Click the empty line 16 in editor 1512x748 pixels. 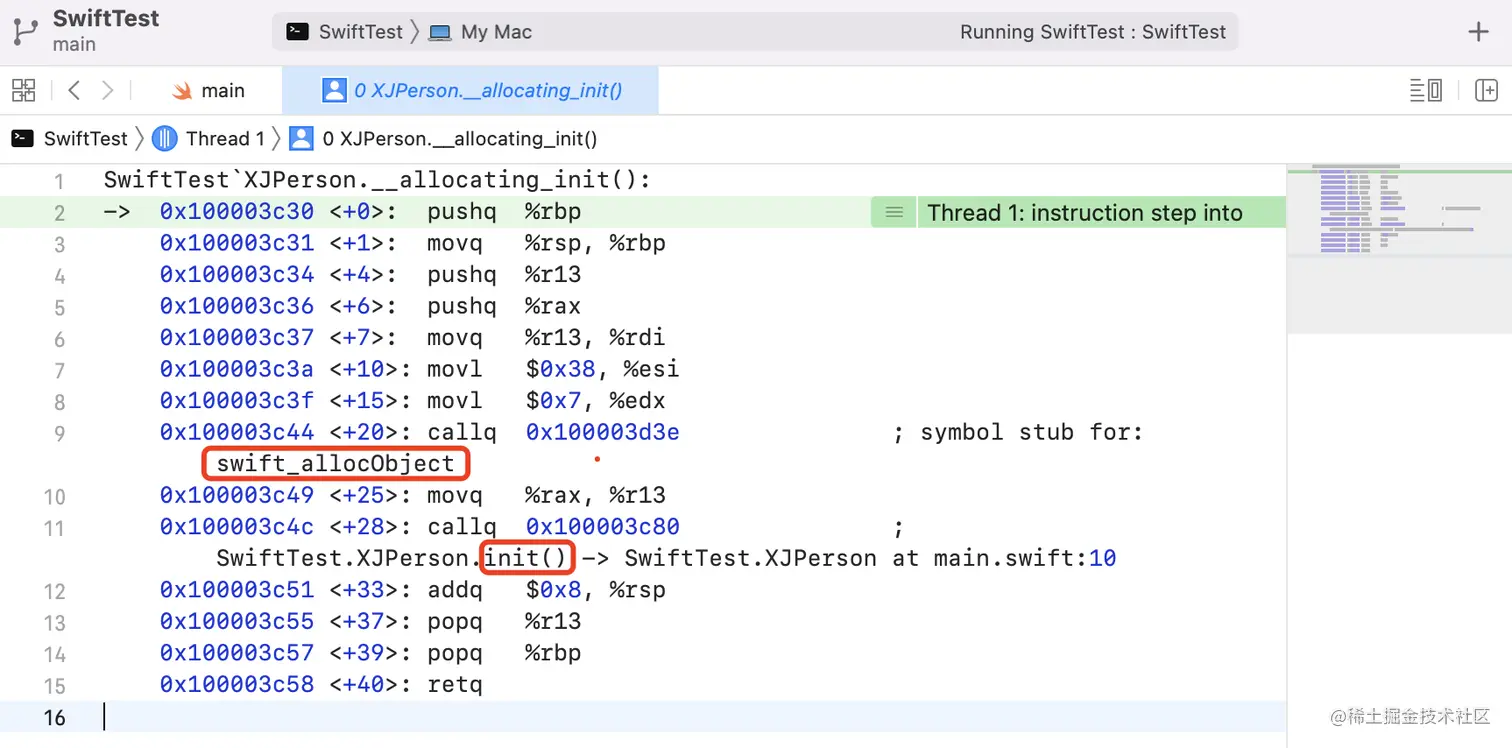(644, 716)
